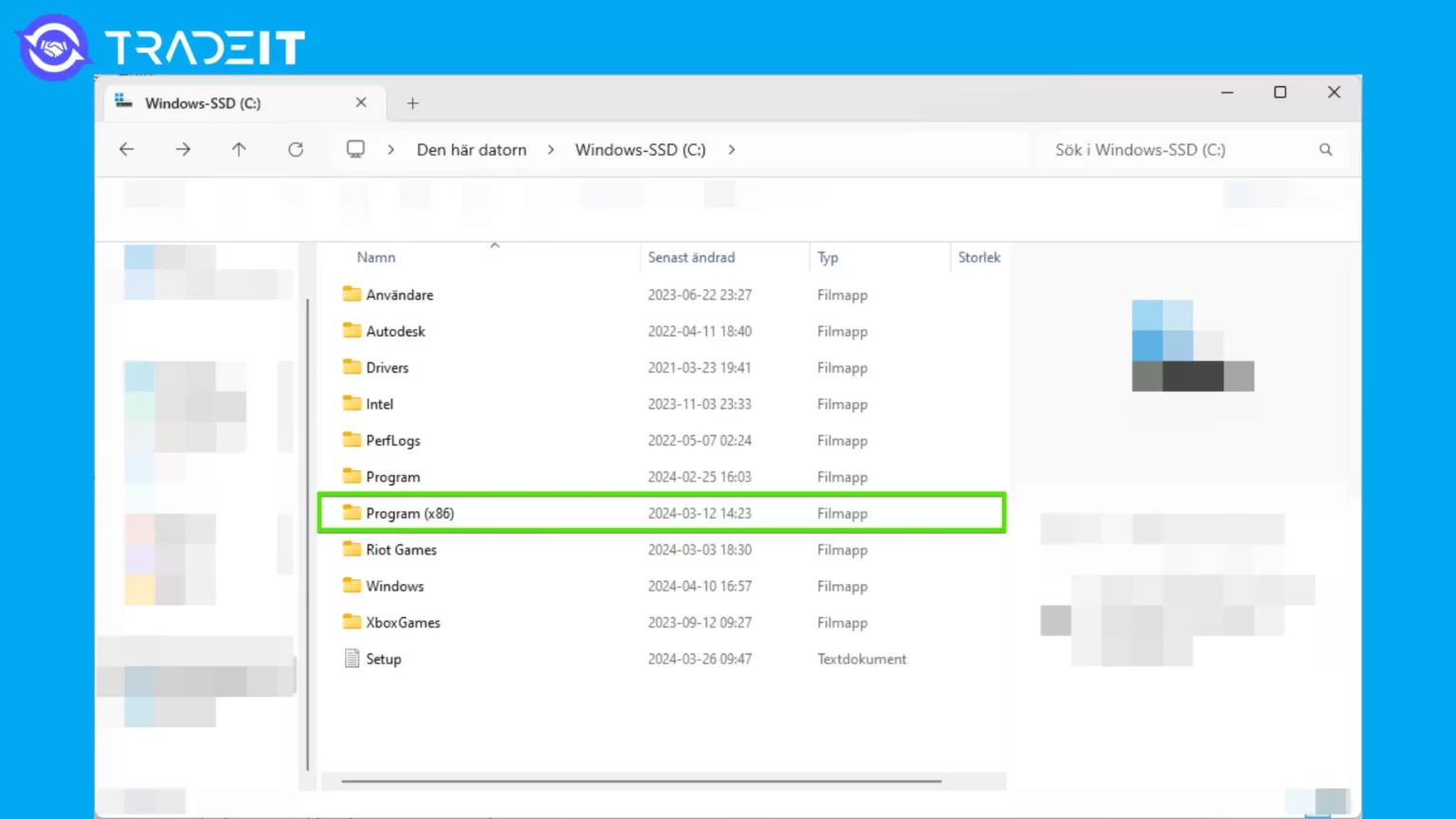Click the date 2024-03-12 14:23
This screenshot has height=819, width=1456.
[700, 513]
